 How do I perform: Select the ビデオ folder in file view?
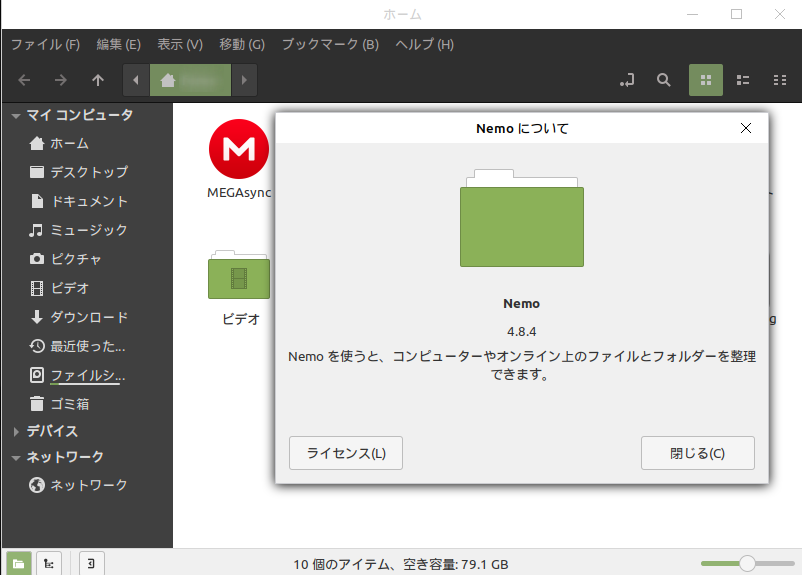click(239, 275)
